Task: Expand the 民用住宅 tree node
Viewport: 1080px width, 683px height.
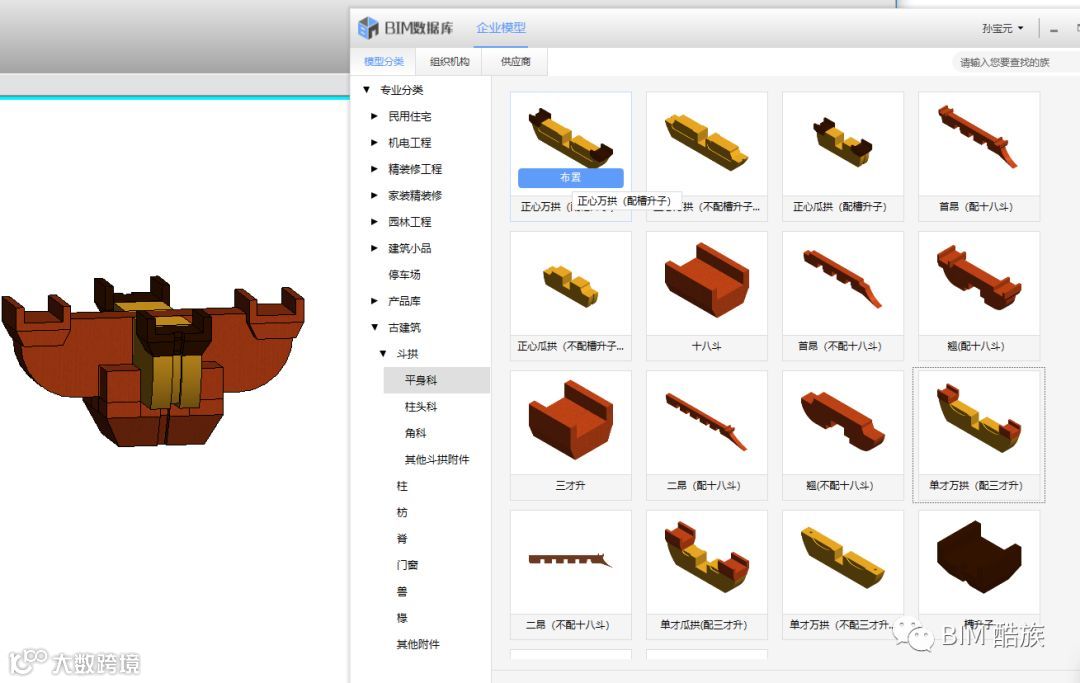Action: coord(374,116)
